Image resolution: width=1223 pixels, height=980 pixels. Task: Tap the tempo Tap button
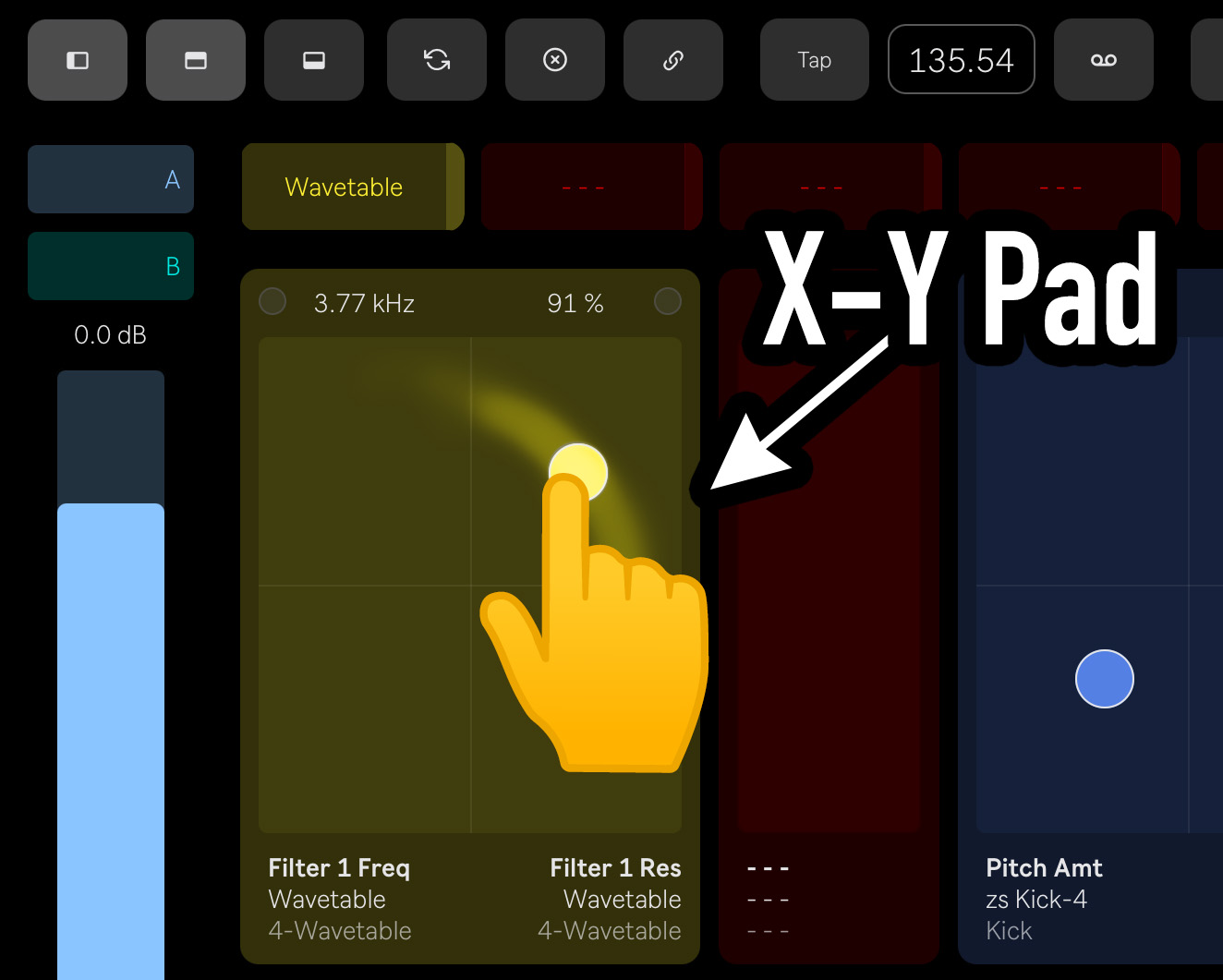click(815, 60)
